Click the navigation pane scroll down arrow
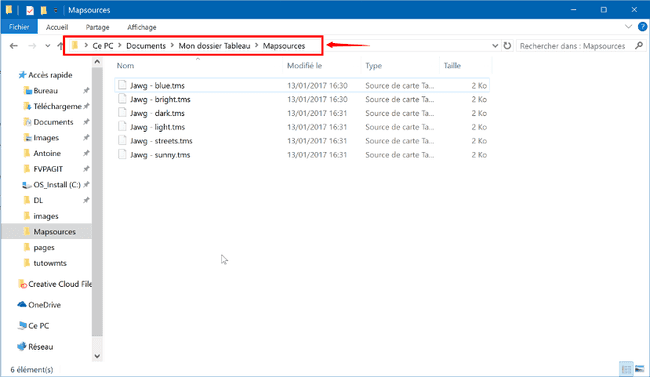 coord(97,356)
